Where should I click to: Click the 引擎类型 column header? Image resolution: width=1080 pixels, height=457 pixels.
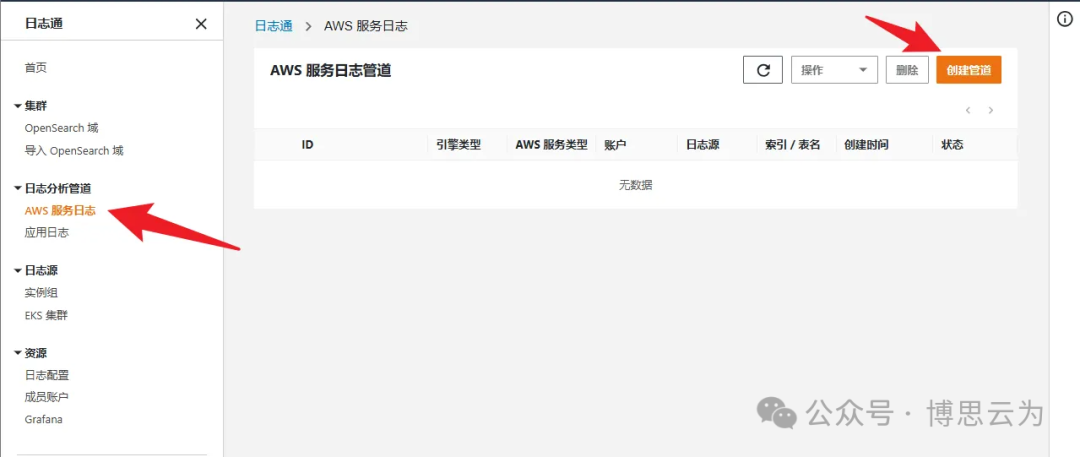point(459,145)
